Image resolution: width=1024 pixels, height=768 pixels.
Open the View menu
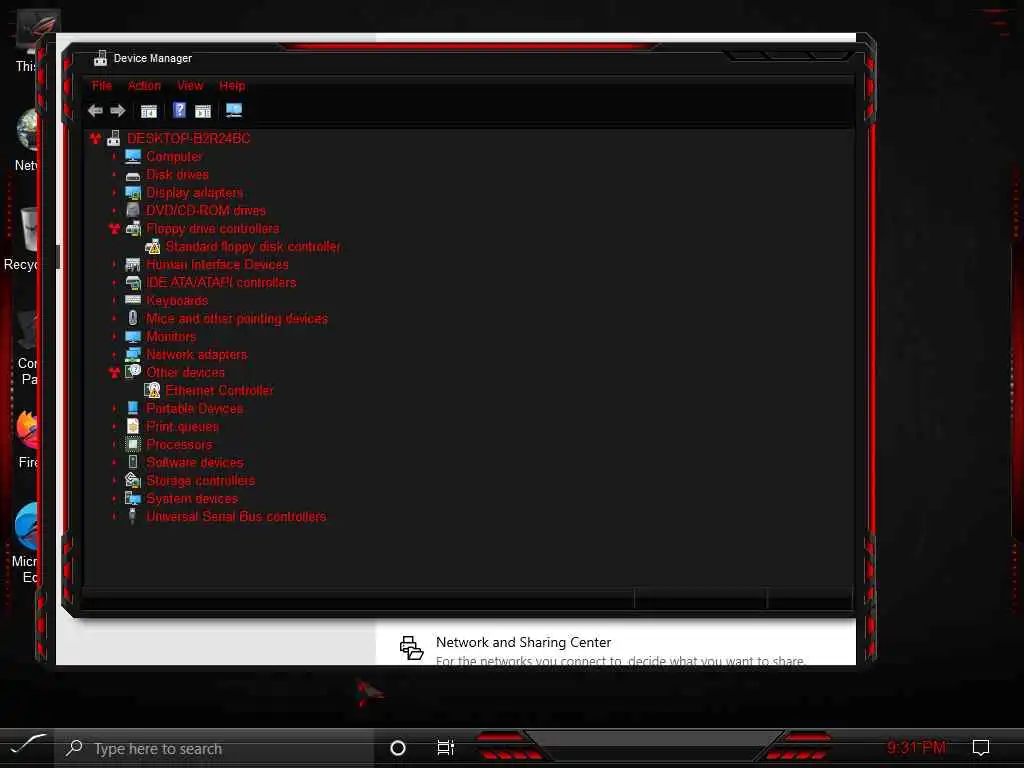pos(190,86)
